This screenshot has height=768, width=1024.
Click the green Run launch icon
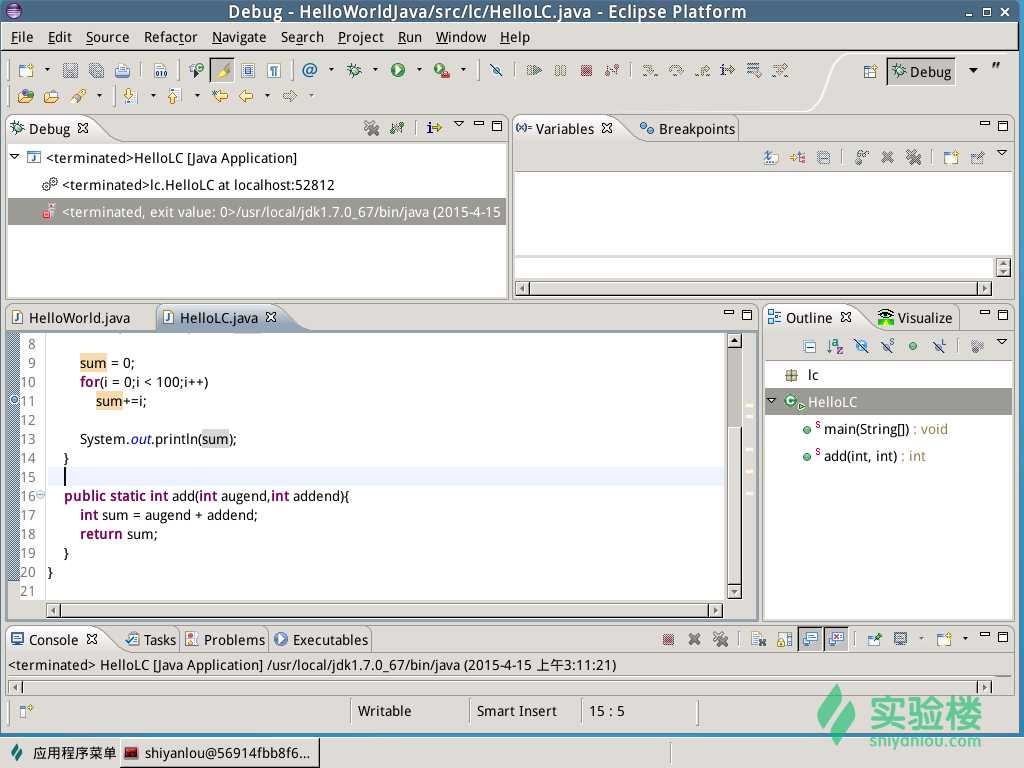tap(398, 70)
